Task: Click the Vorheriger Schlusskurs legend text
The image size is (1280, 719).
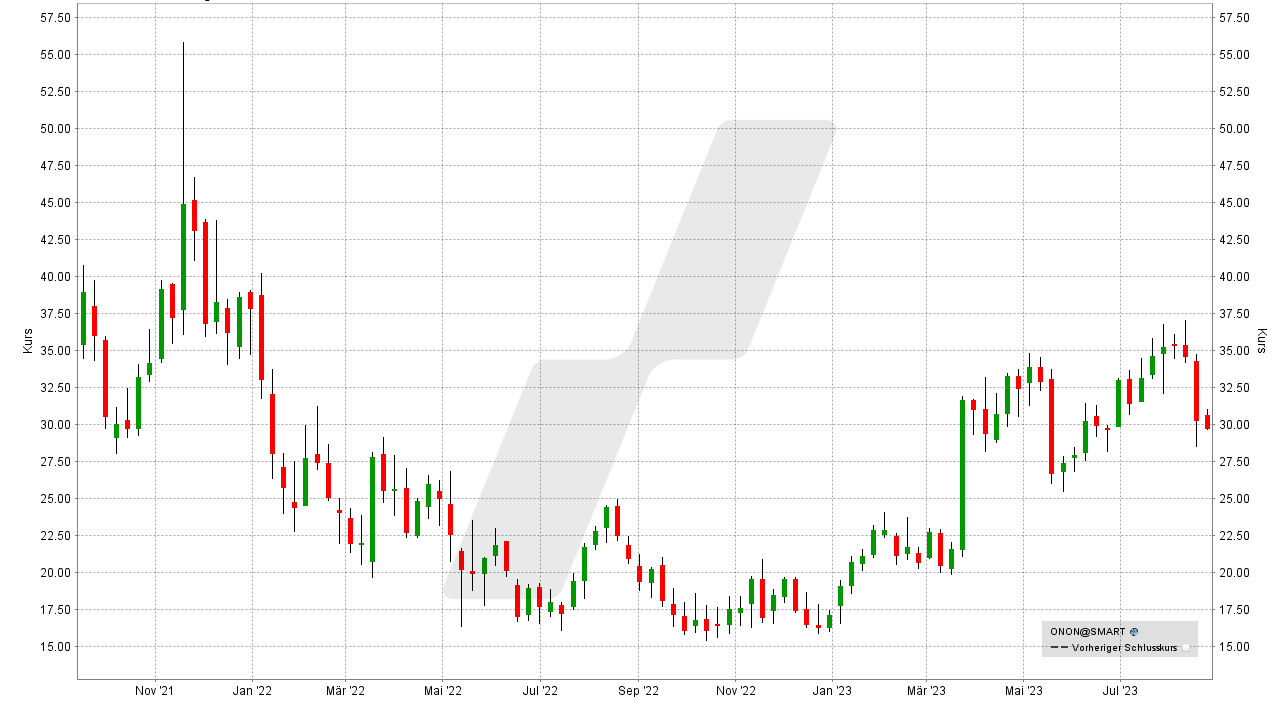Action: (x=1125, y=648)
